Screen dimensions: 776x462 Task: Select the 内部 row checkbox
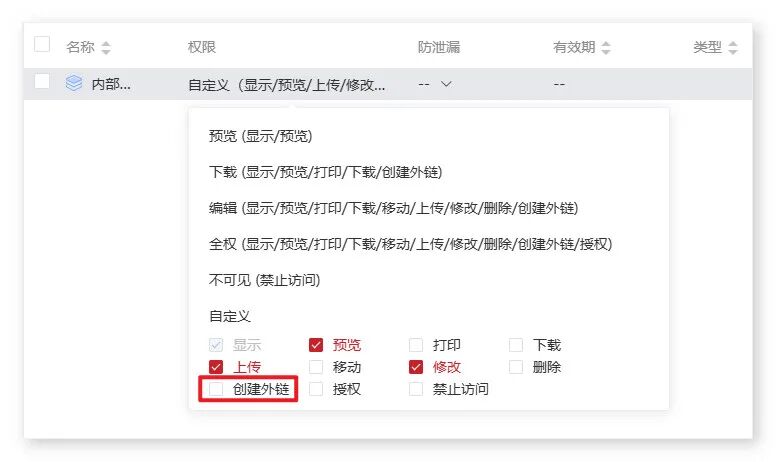[42, 83]
